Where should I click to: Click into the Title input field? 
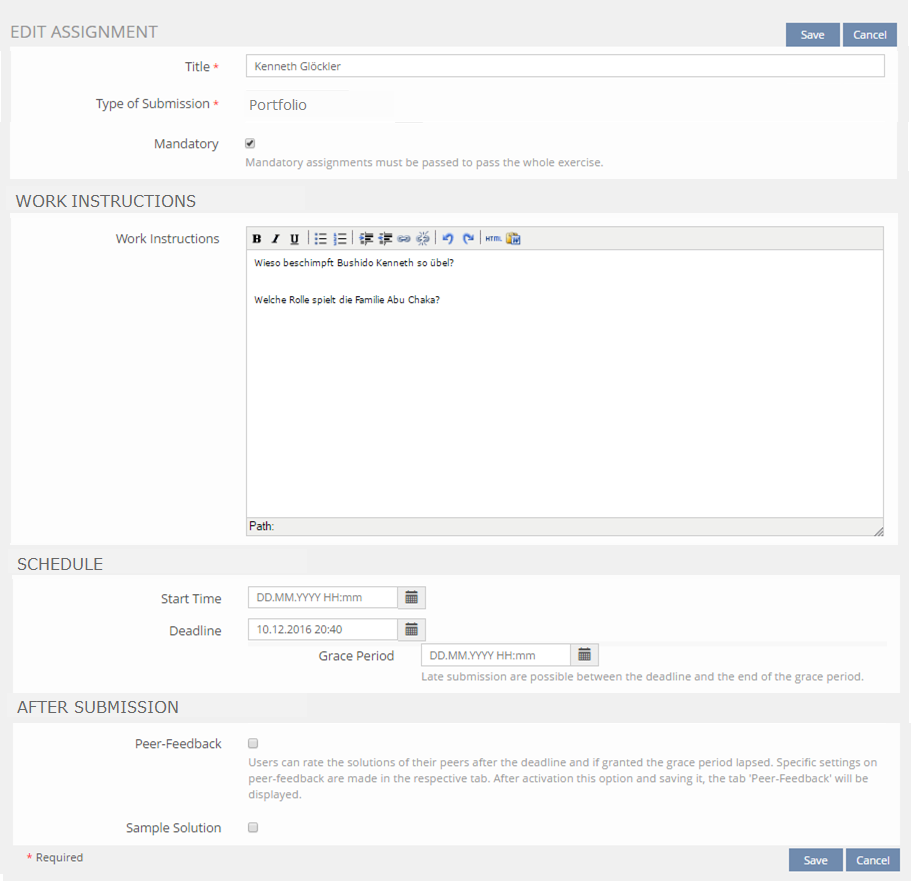(564, 67)
